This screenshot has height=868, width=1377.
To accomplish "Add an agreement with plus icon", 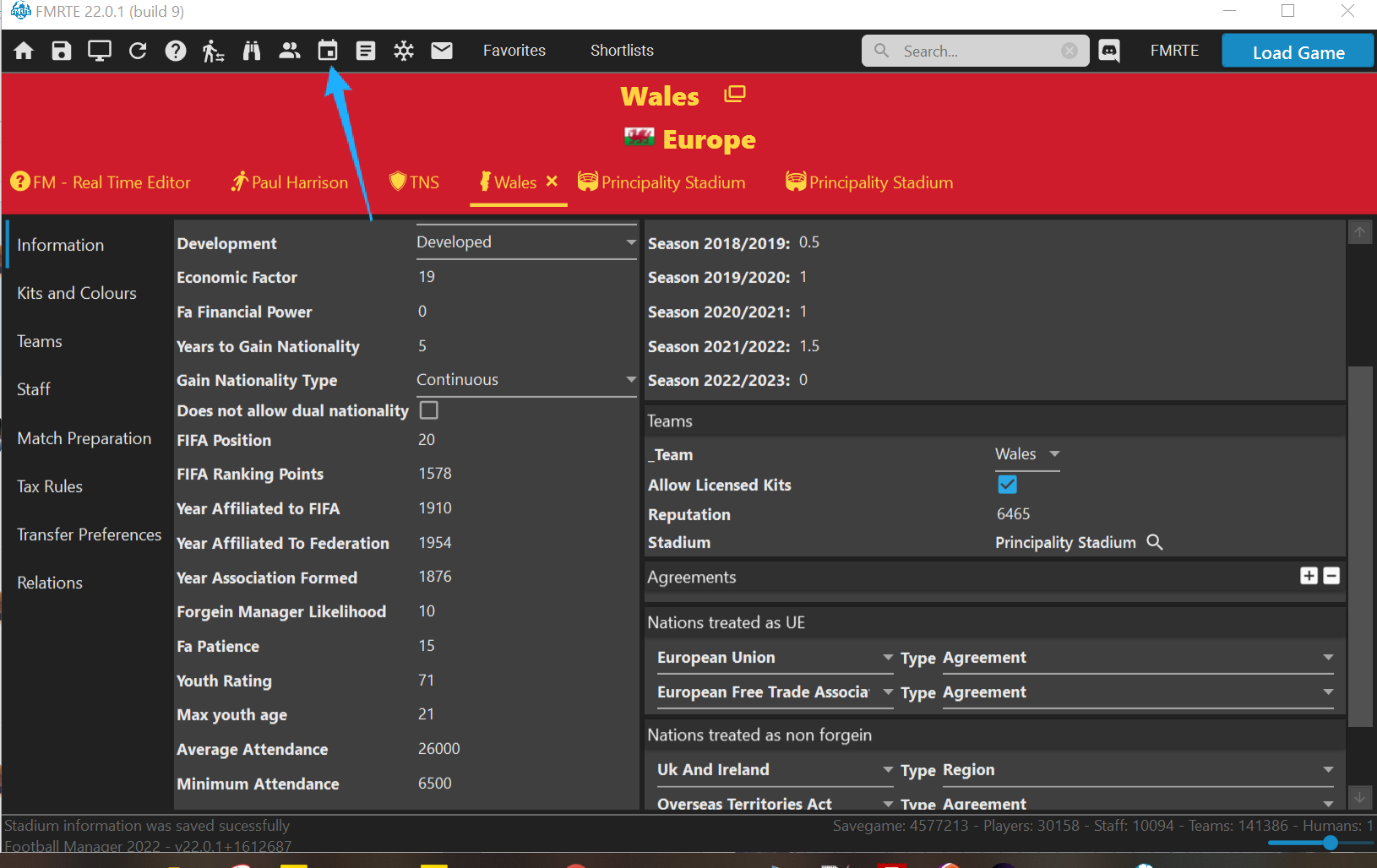I will pyautogui.click(x=1309, y=576).
